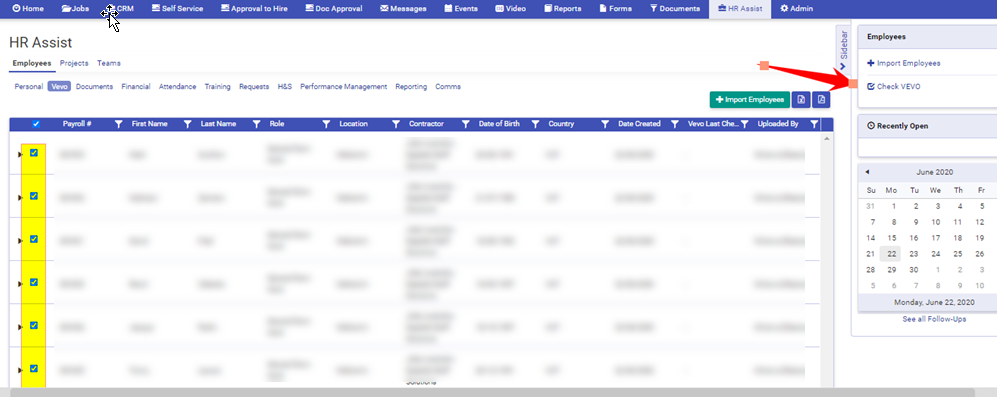Open the Date Created column filter icon
Image resolution: width=997 pixels, height=397 pixels.
tap(675, 124)
